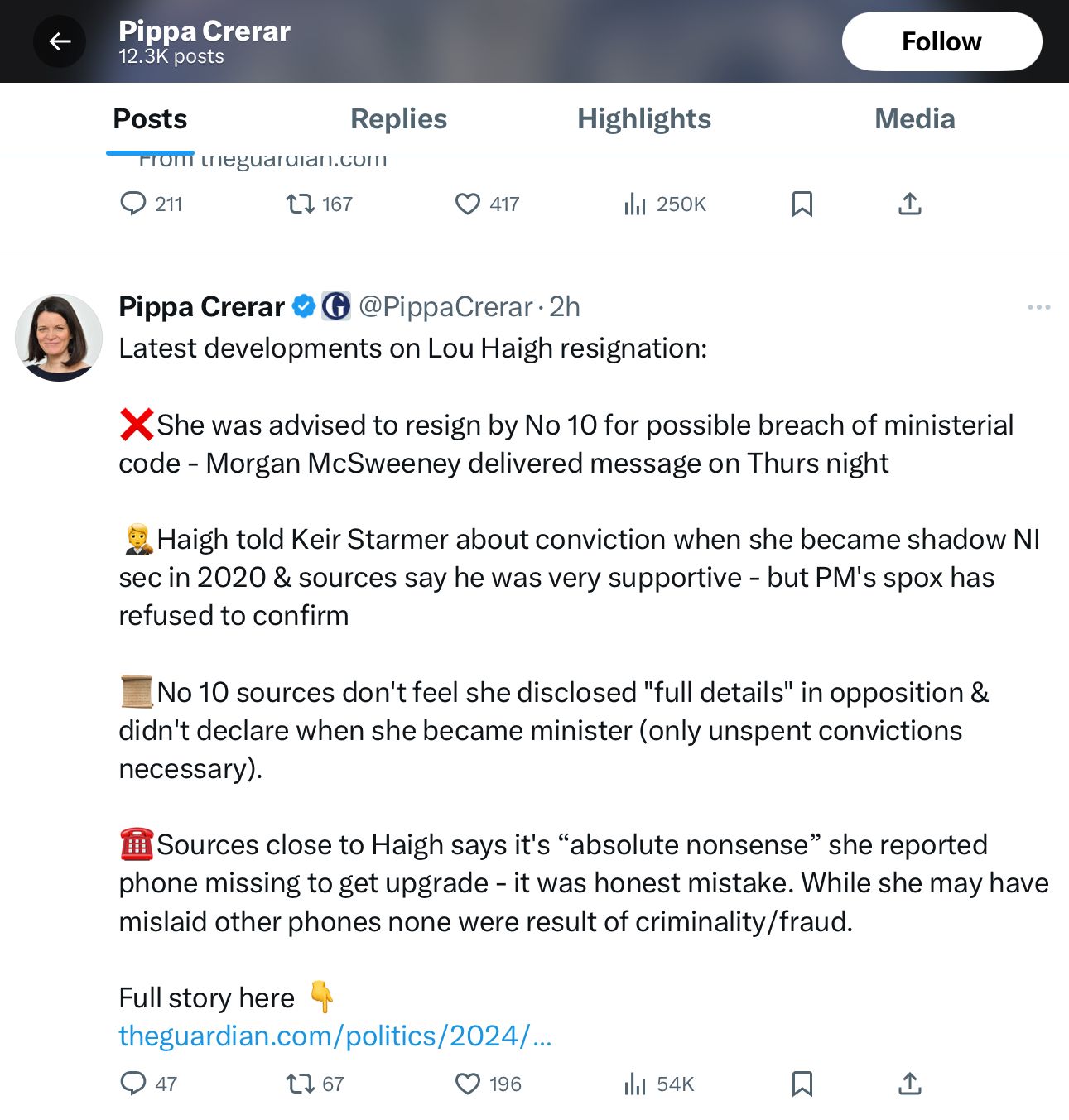View analytics for the 54K views post
This screenshot has height=1120, width=1069.
click(635, 1084)
